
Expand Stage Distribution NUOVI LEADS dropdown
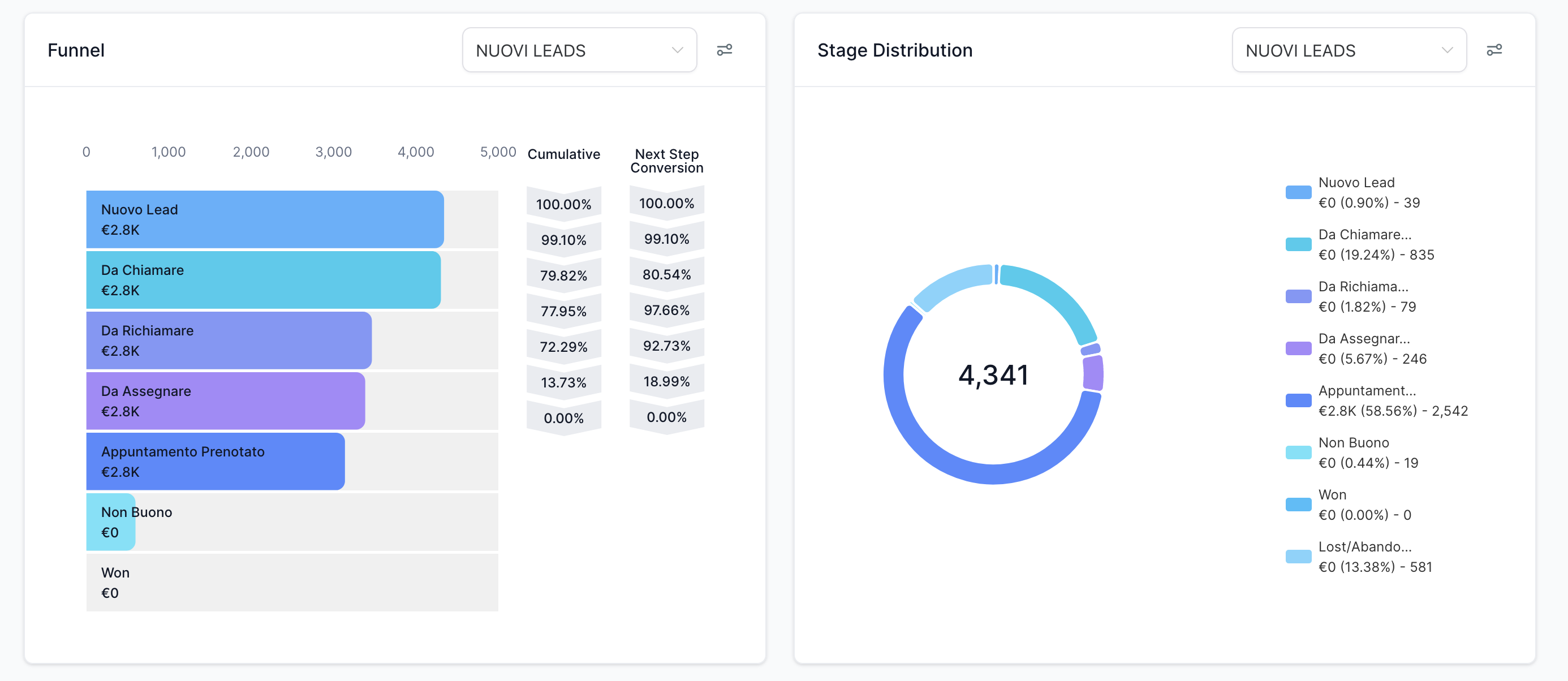click(1349, 50)
